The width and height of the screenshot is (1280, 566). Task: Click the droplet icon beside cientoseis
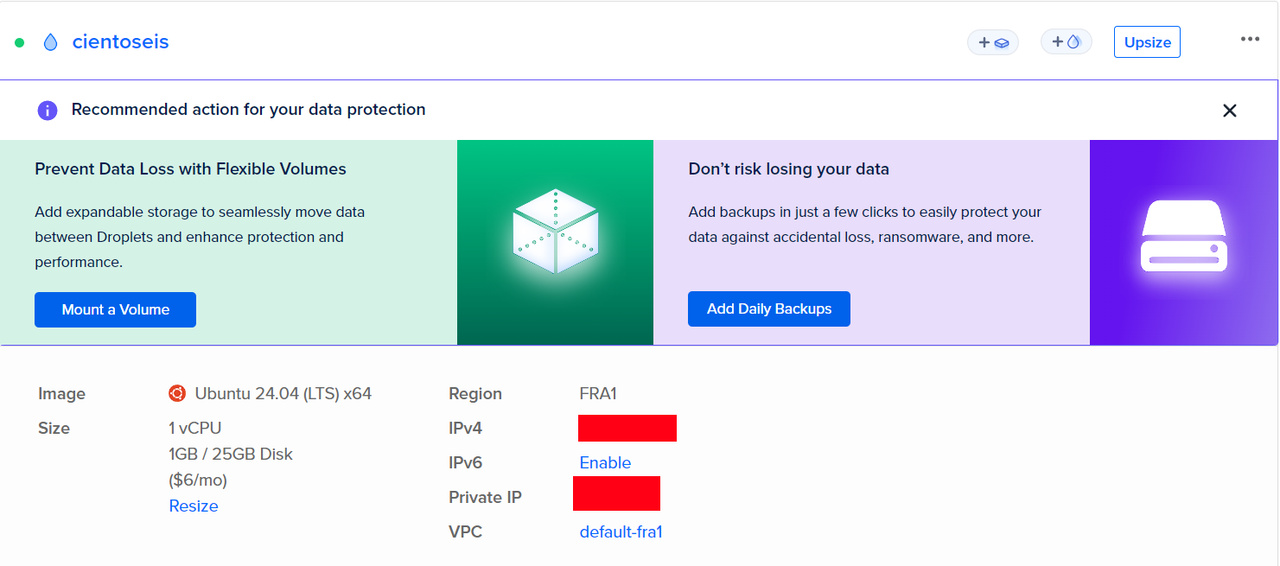50,42
